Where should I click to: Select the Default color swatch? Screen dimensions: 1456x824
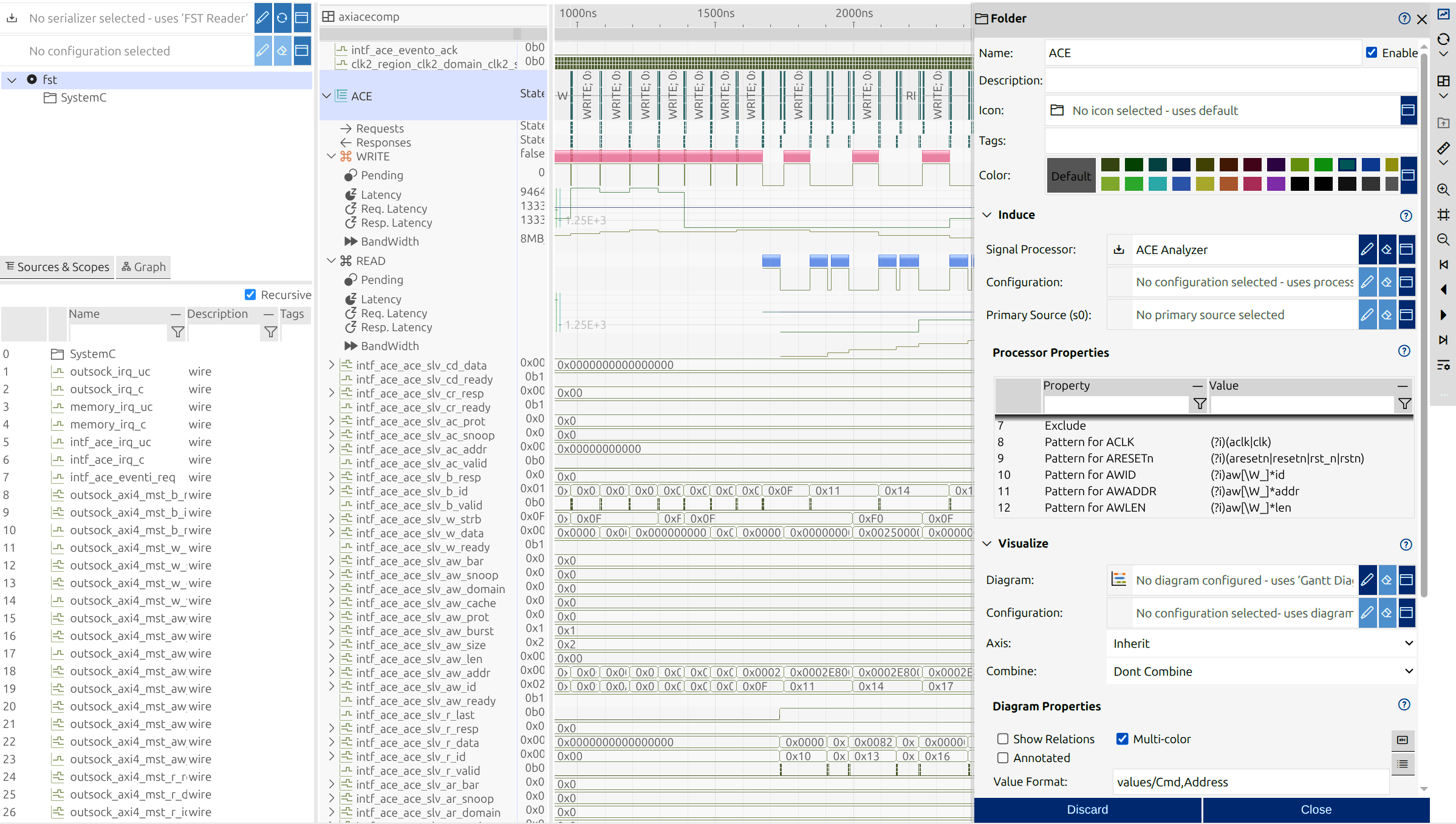tap(1071, 176)
